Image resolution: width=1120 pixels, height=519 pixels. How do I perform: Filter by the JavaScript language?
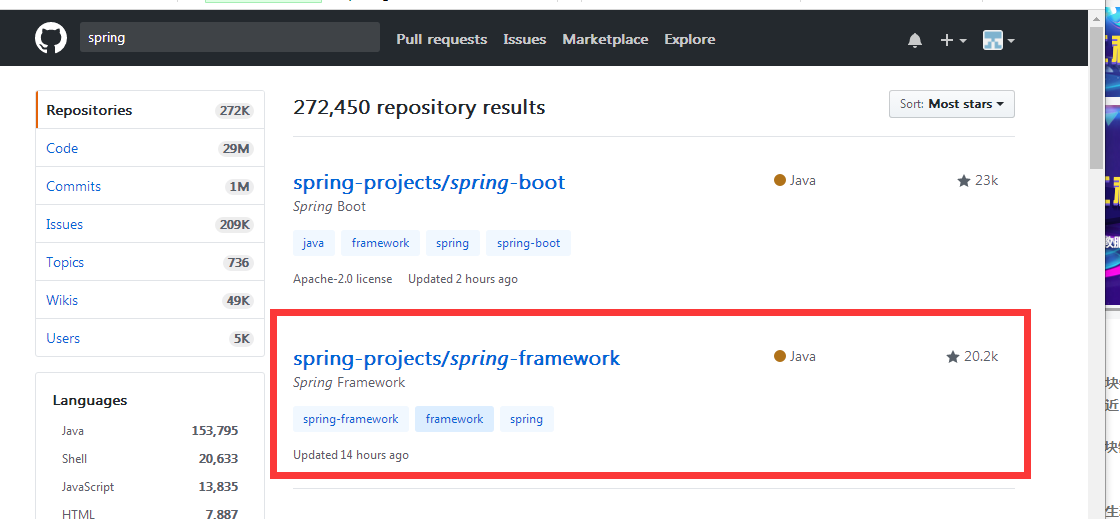click(150, 487)
